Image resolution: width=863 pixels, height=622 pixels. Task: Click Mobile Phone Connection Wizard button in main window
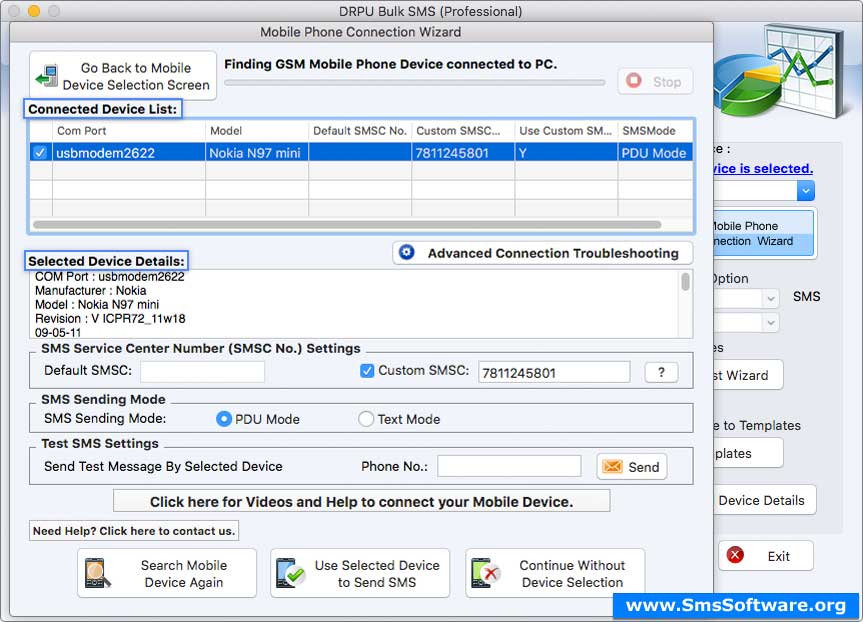[763, 234]
